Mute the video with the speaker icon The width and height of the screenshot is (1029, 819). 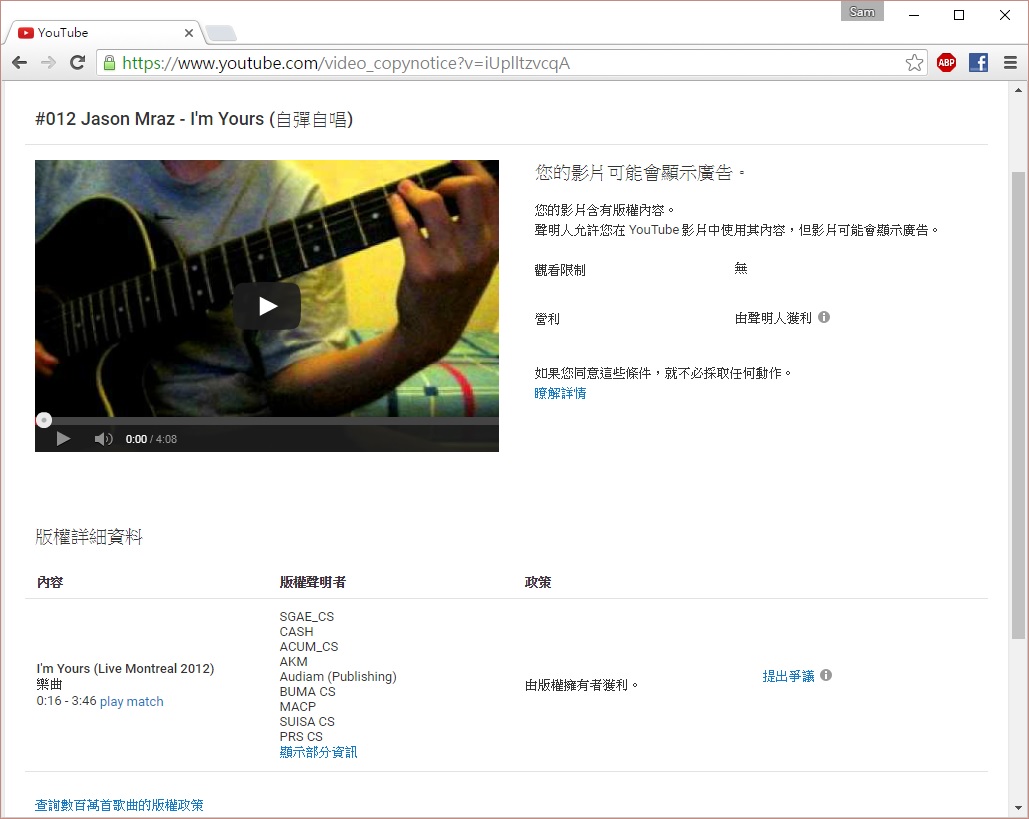tap(103, 438)
